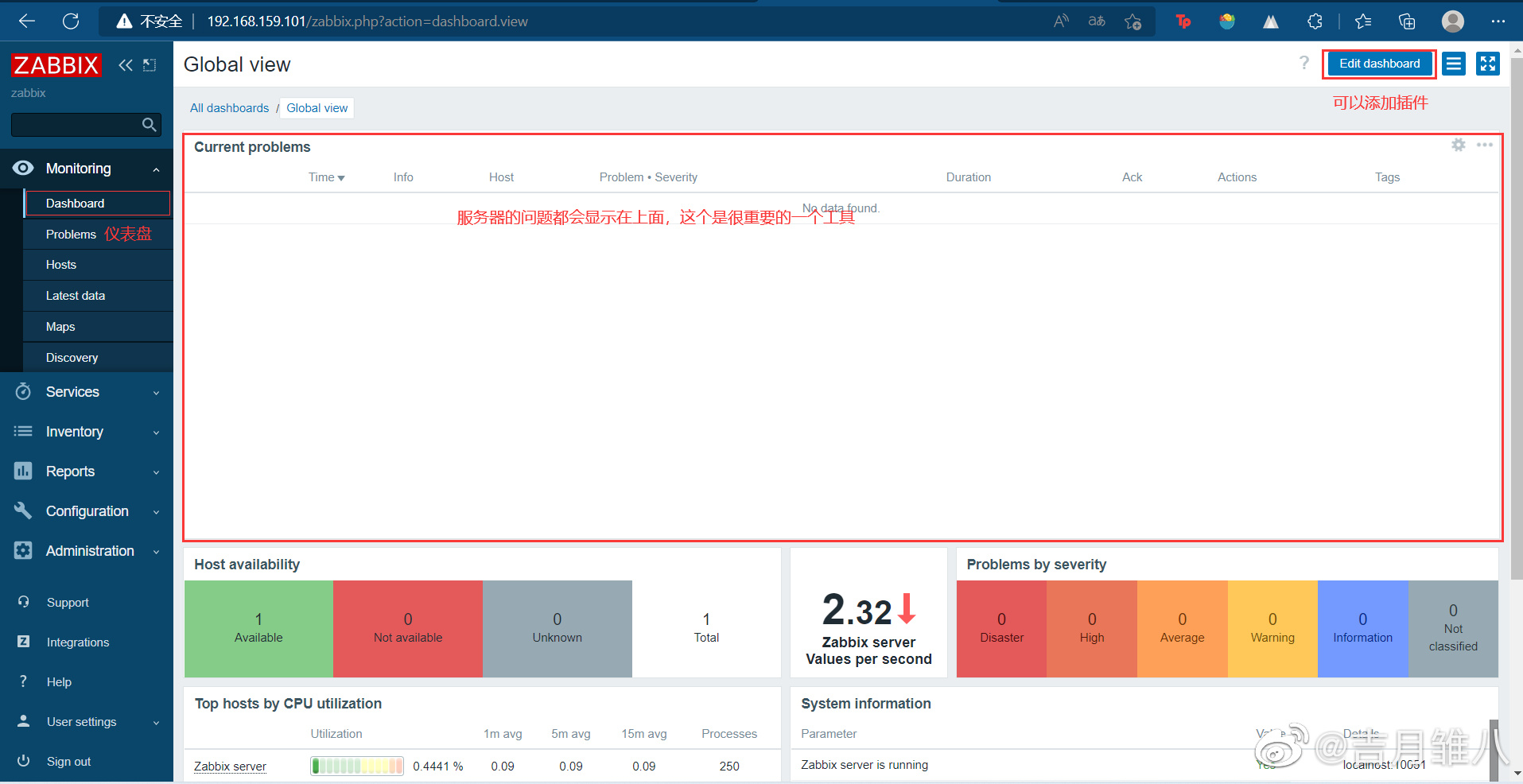Select Dashboard in Monitoring submenu
The width and height of the screenshot is (1523, 784).
(98, 204)
